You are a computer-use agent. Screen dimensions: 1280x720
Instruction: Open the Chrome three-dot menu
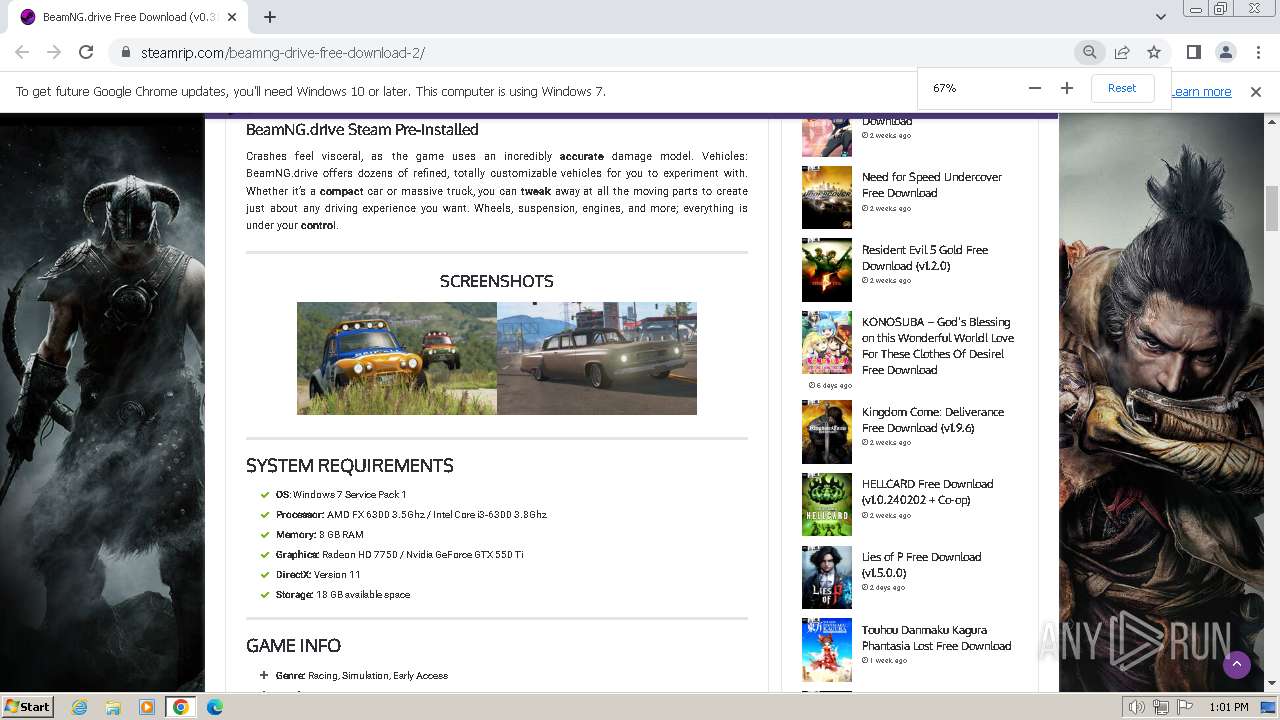pos(1257,53)
